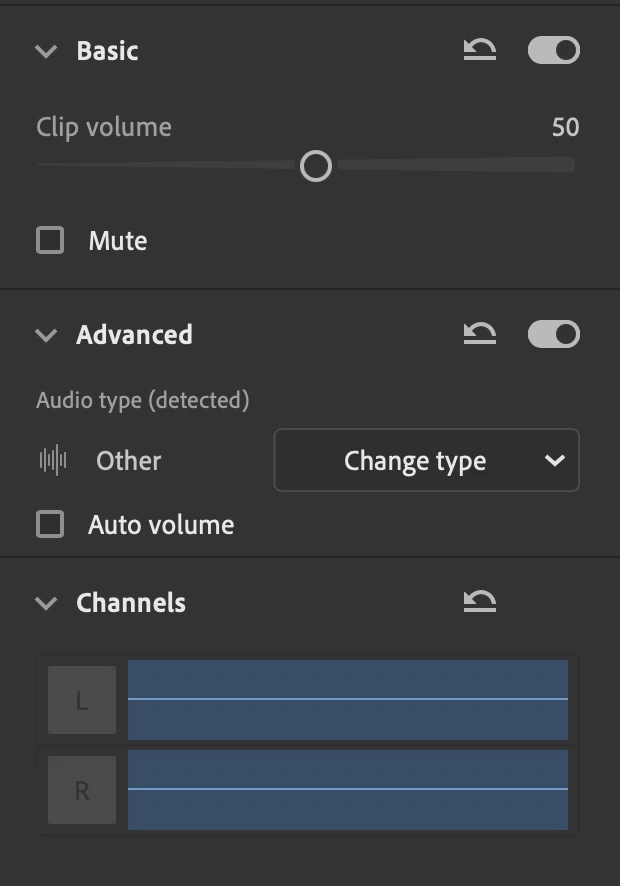620x886 pixels.
Task: Click the Basic section title
Action: coord(107,51)
